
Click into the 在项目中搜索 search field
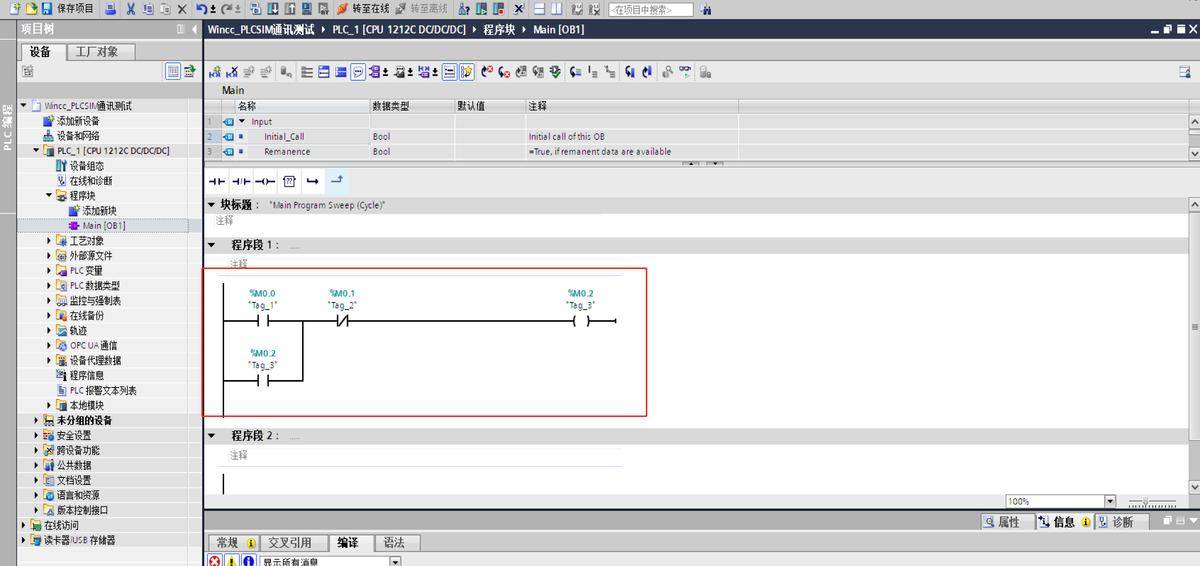[x=650, y=9]
